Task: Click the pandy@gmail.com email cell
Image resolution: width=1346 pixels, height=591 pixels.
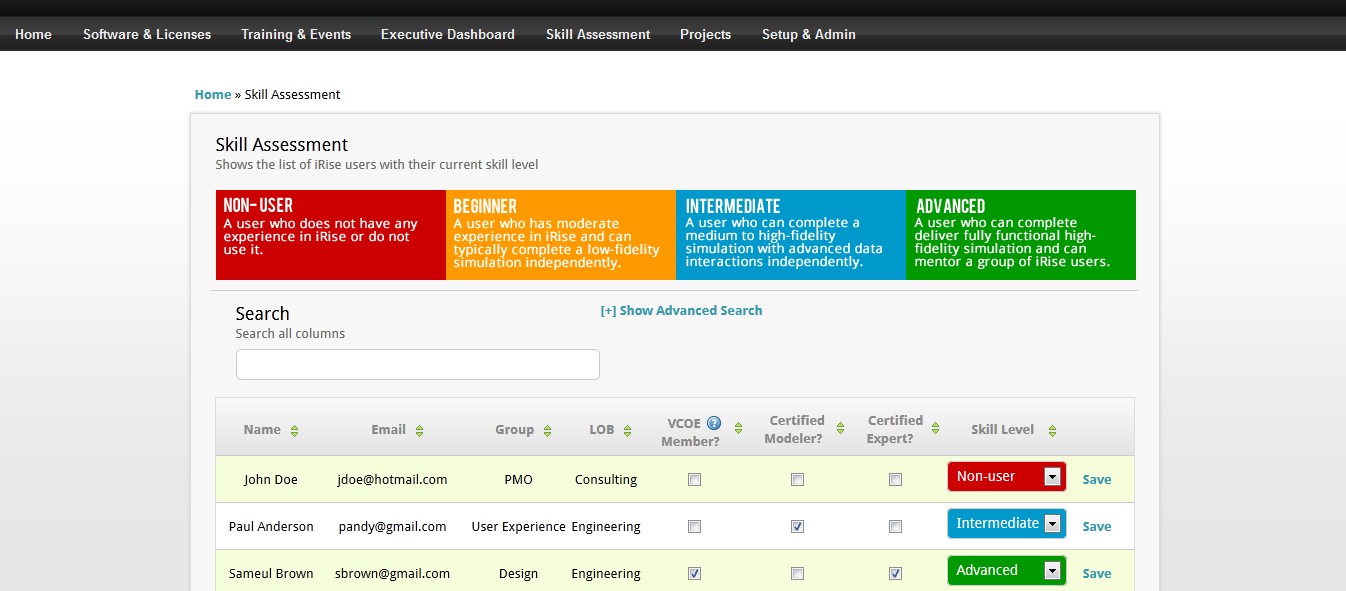Action: click(392, 527)
